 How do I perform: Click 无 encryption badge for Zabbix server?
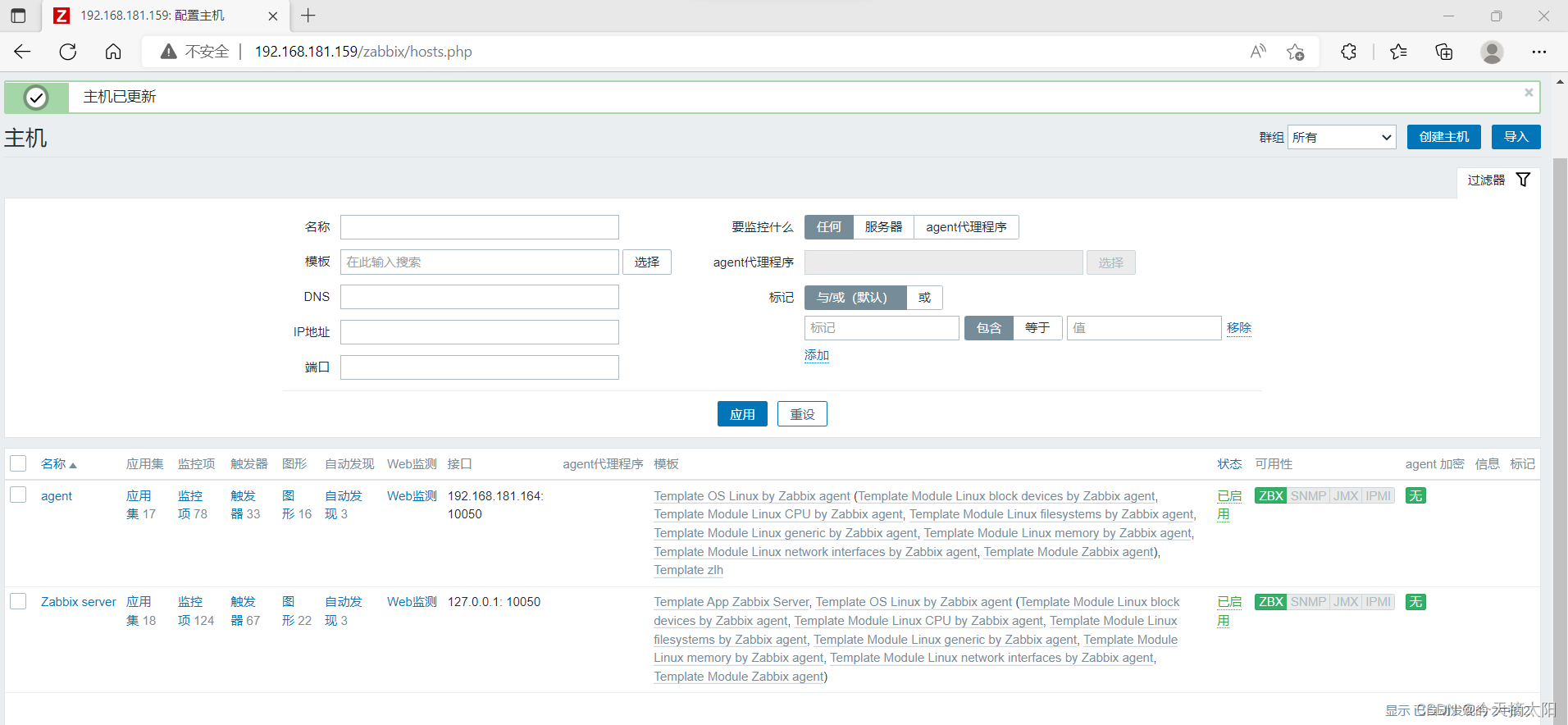point(1415,602)
